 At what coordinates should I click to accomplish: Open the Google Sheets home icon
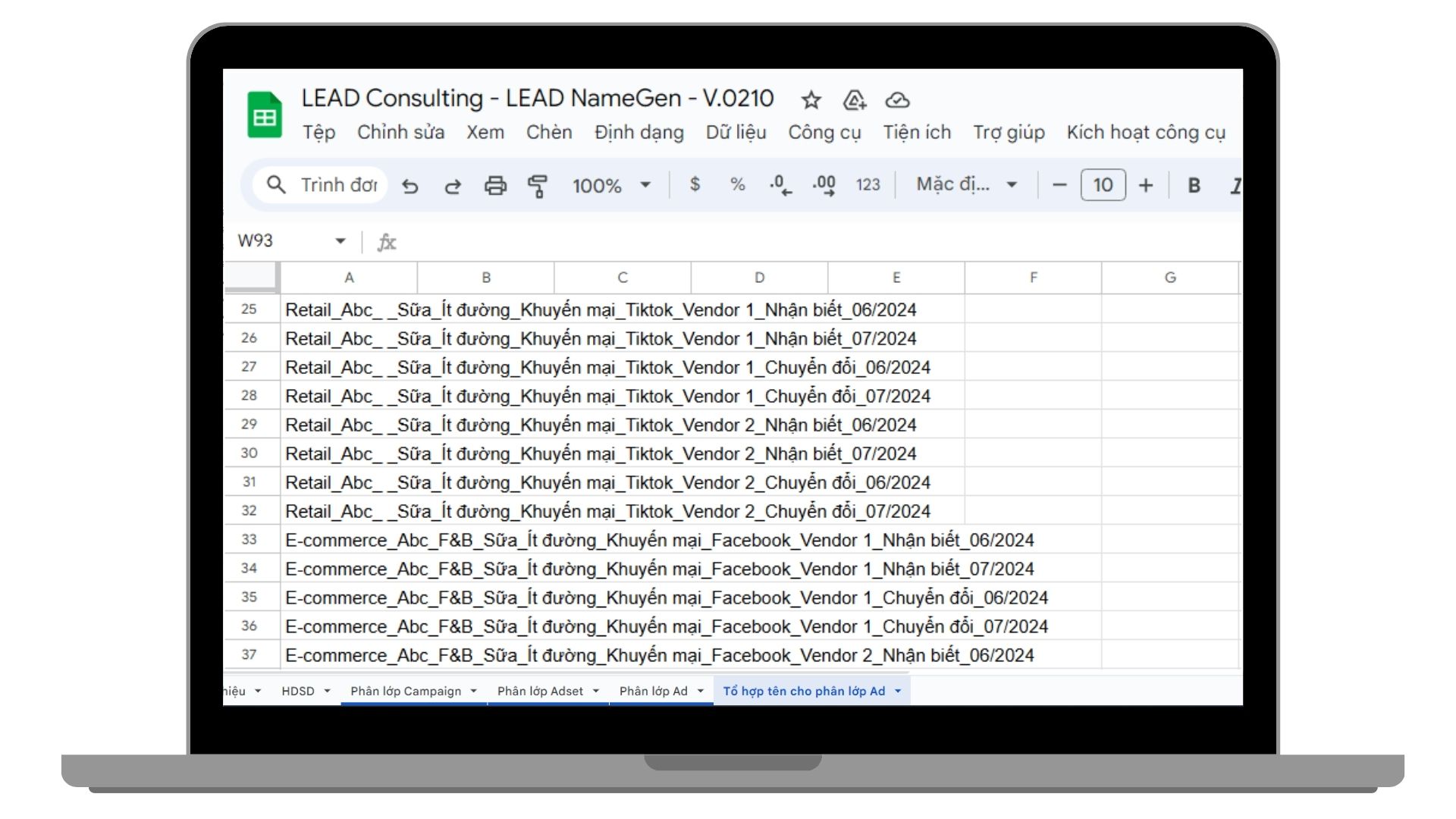coord(265,115)
